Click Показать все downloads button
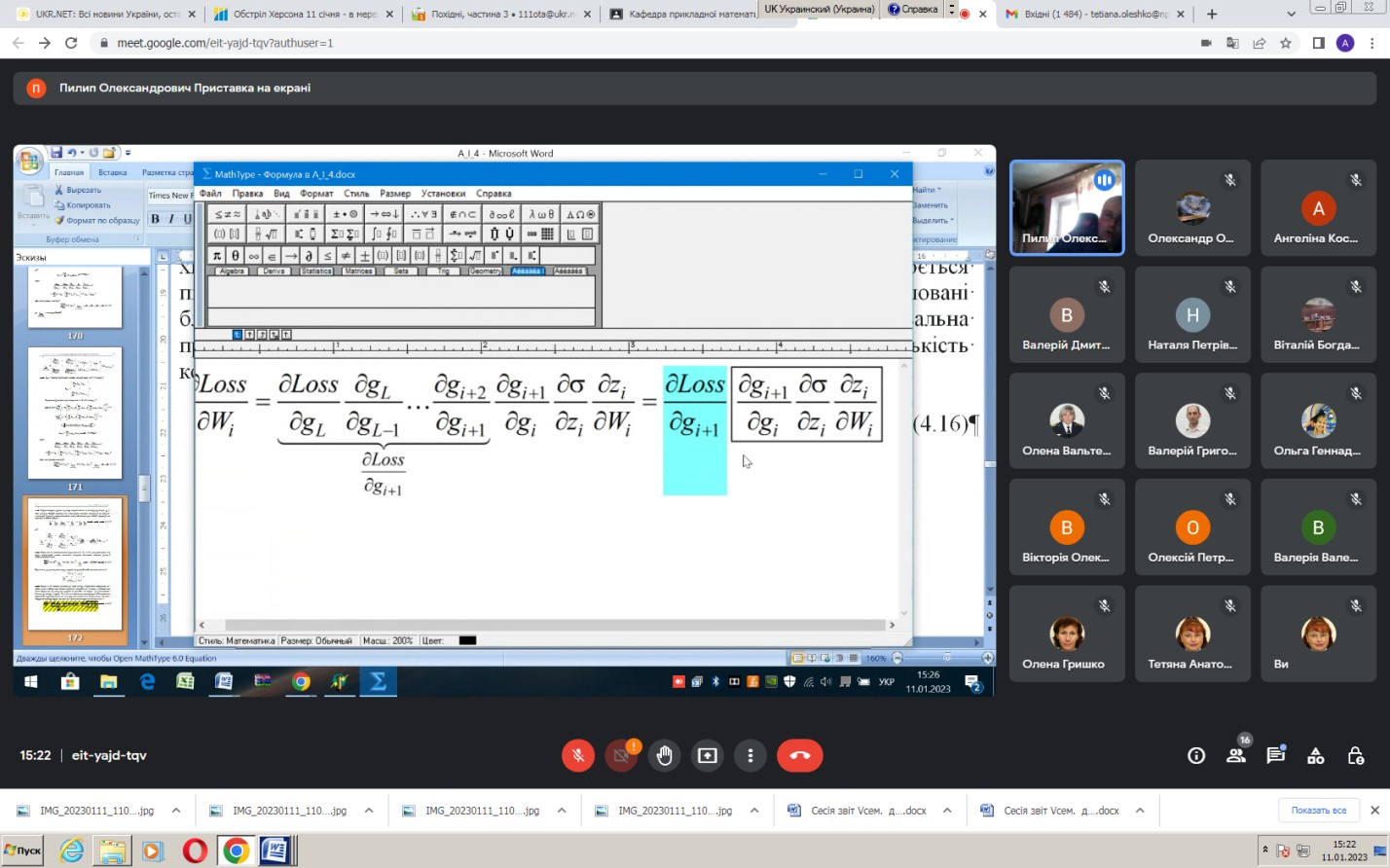The image size is (1390, 868). (1318, 811)
